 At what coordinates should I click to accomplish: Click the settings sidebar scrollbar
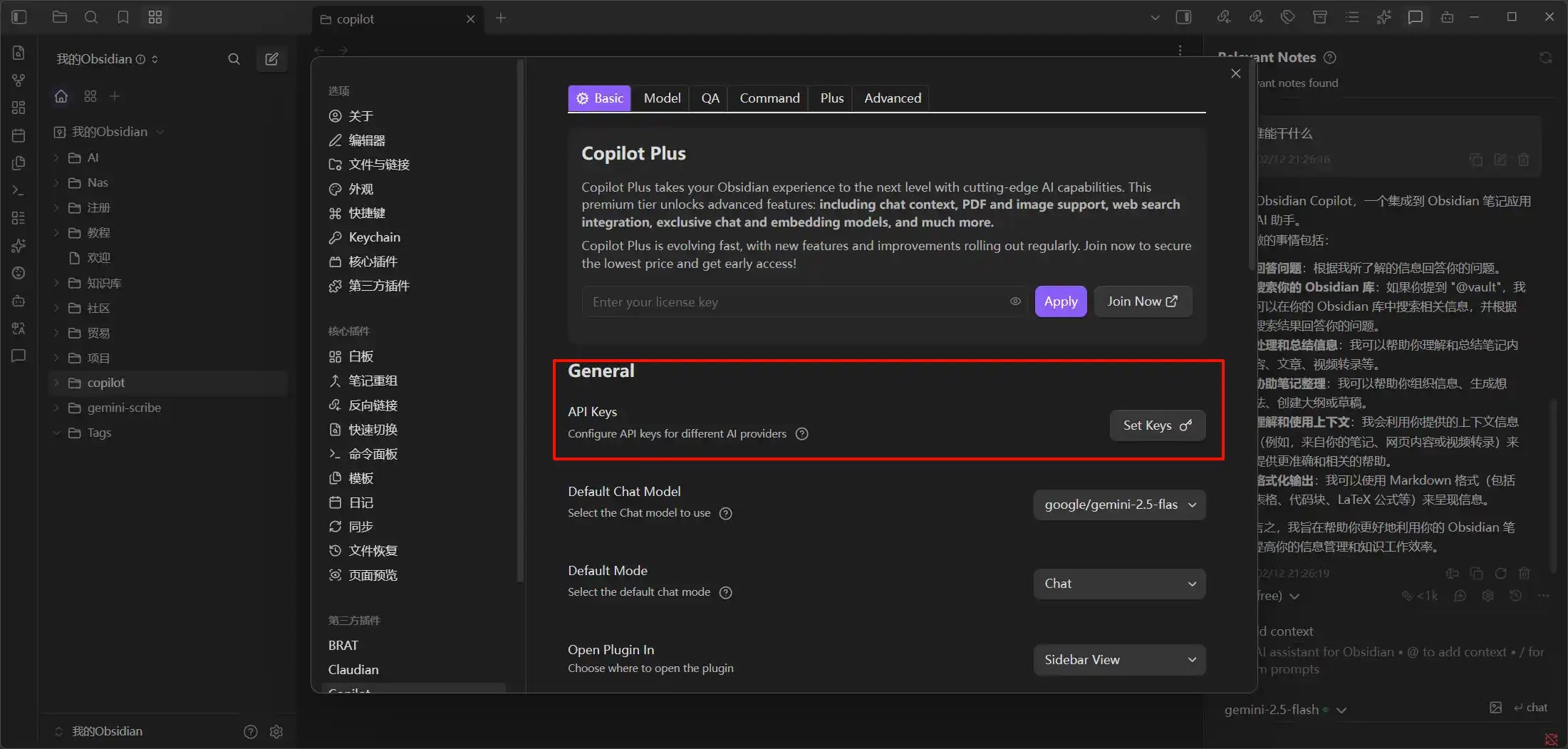point(520,321)
